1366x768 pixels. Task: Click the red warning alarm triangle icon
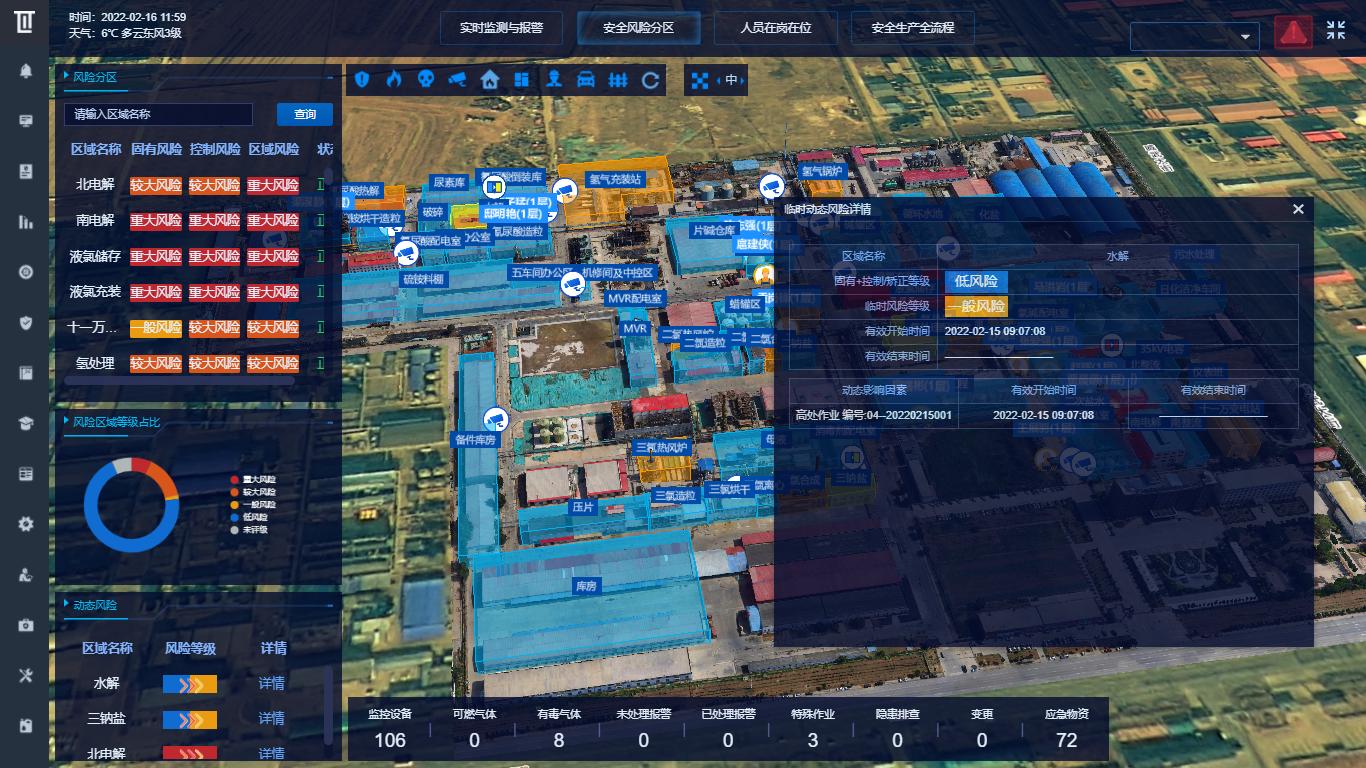click(x=1293, y=32)
